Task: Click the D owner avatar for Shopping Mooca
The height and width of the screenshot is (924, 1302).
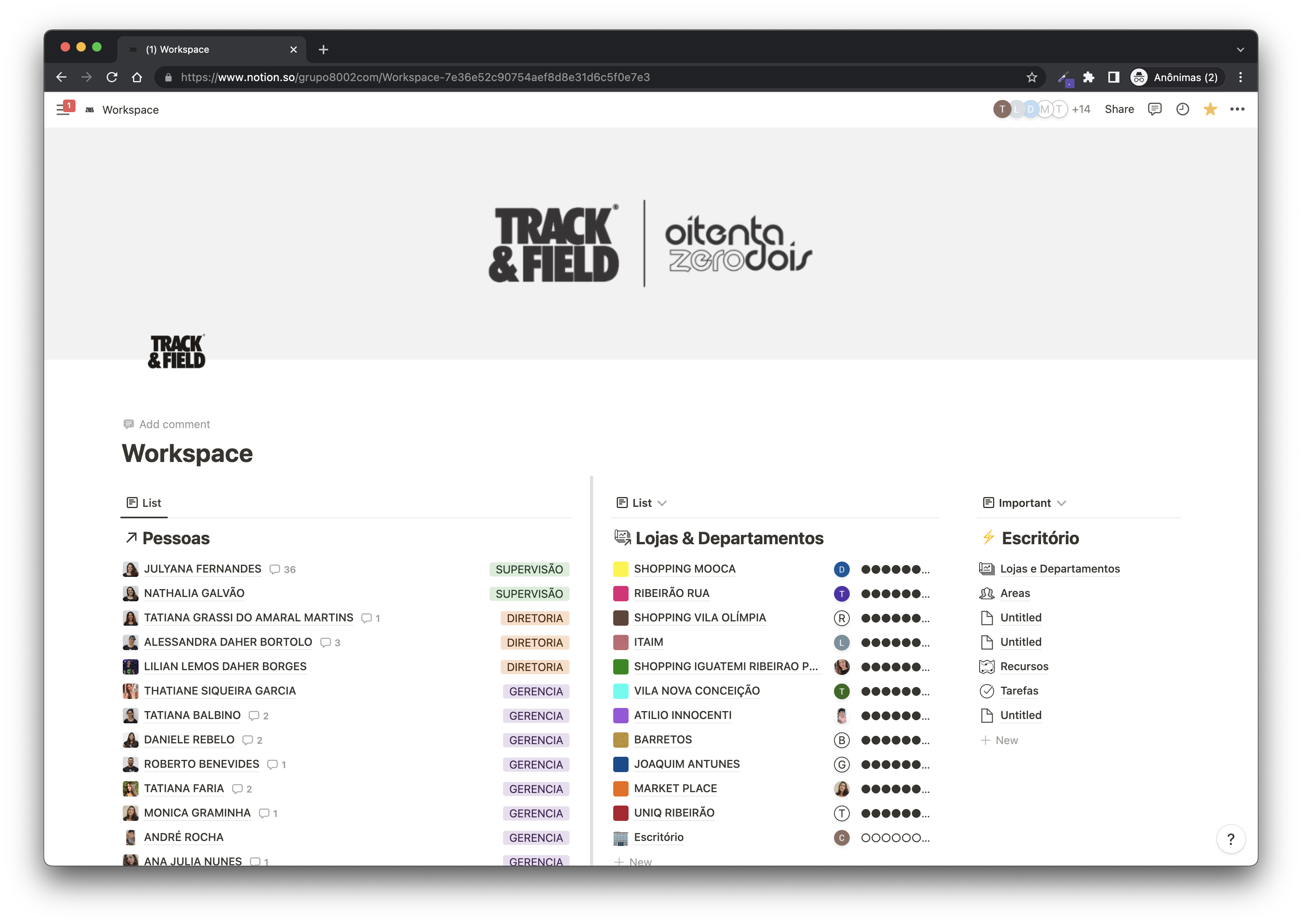Action: 841,569
